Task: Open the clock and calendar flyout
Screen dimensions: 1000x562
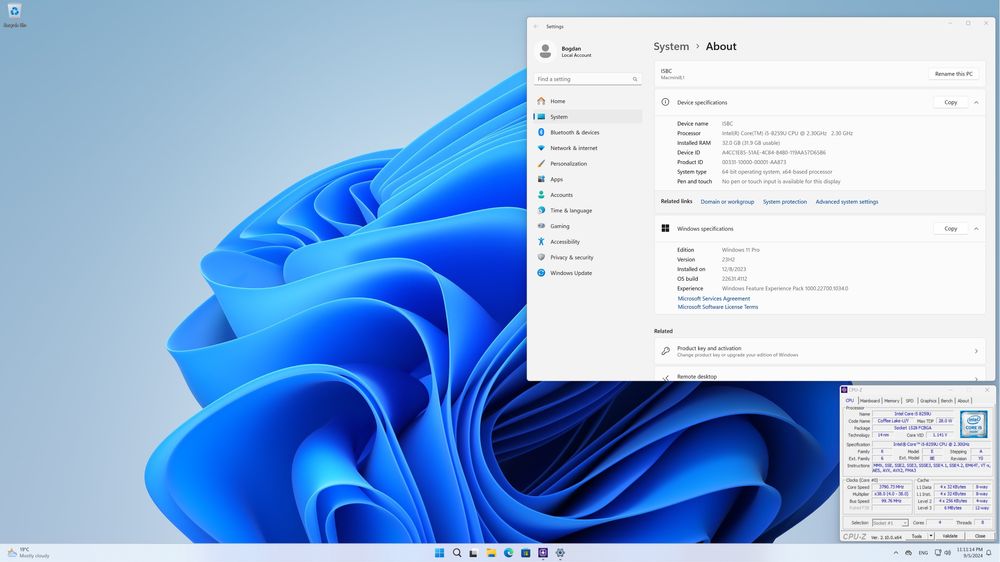Action: coord(969,552)
